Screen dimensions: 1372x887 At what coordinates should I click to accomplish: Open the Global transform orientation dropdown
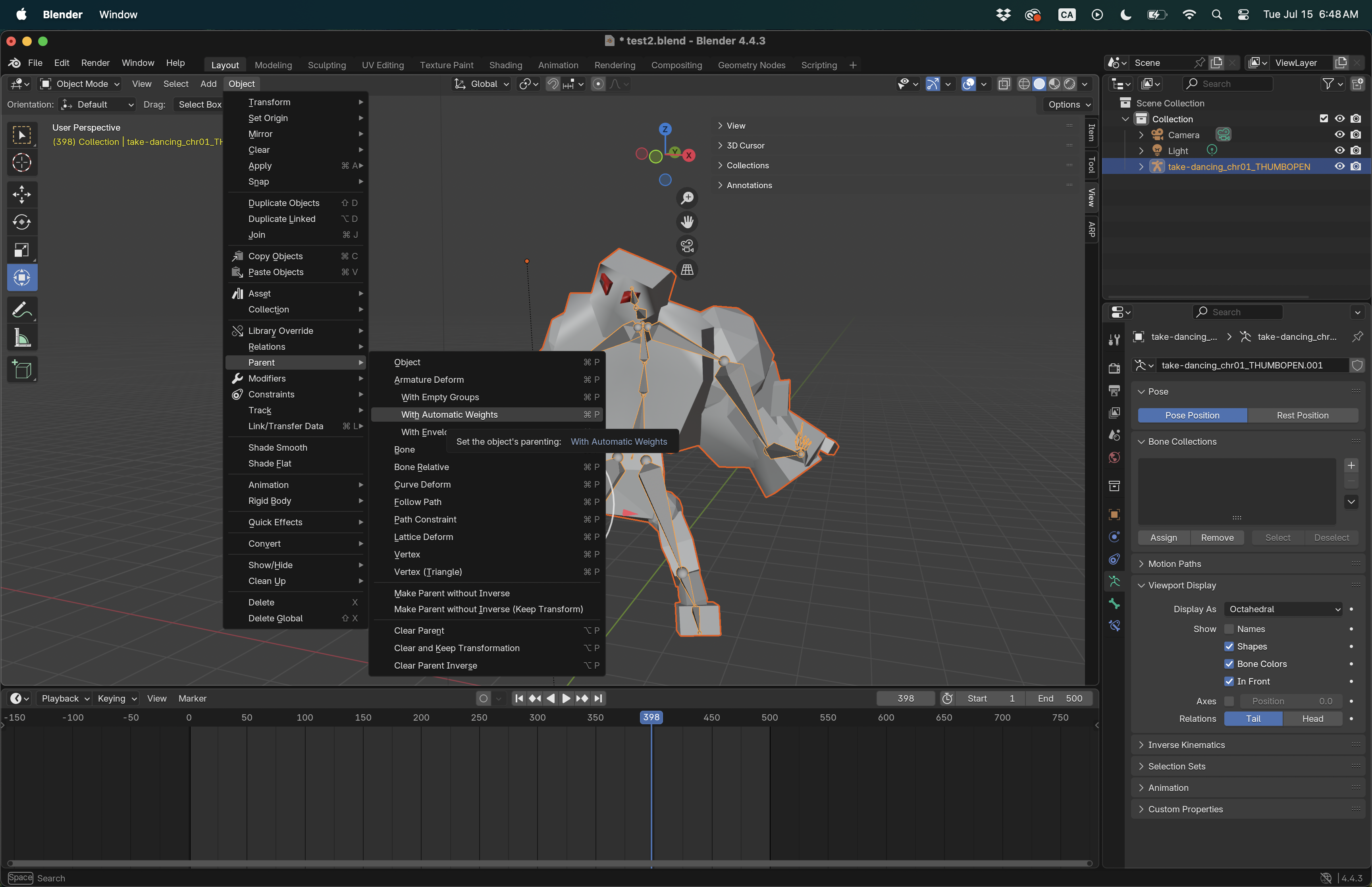coord(481,84)
